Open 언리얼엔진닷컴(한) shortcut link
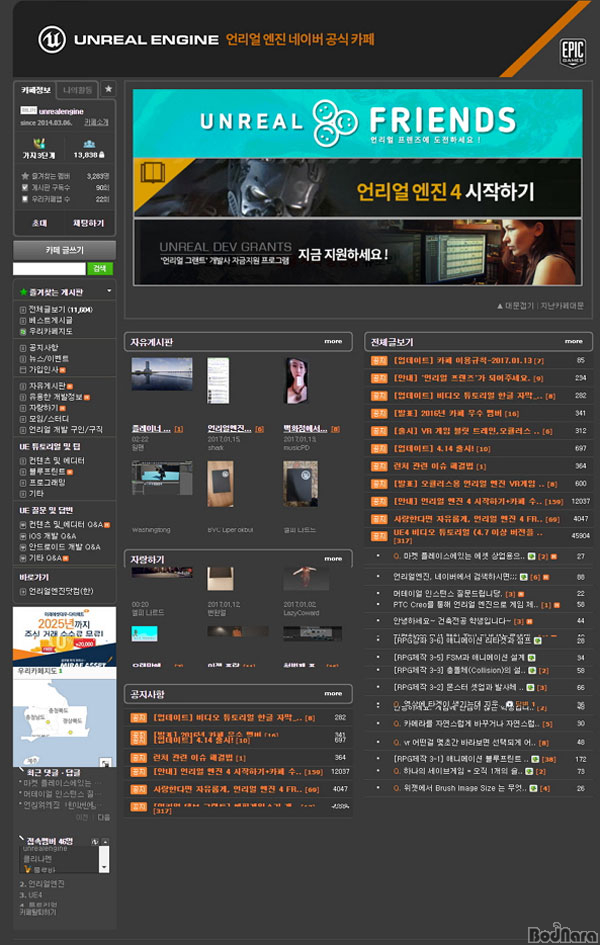Viewport: 600px width, 945px height. pos(61,591)
